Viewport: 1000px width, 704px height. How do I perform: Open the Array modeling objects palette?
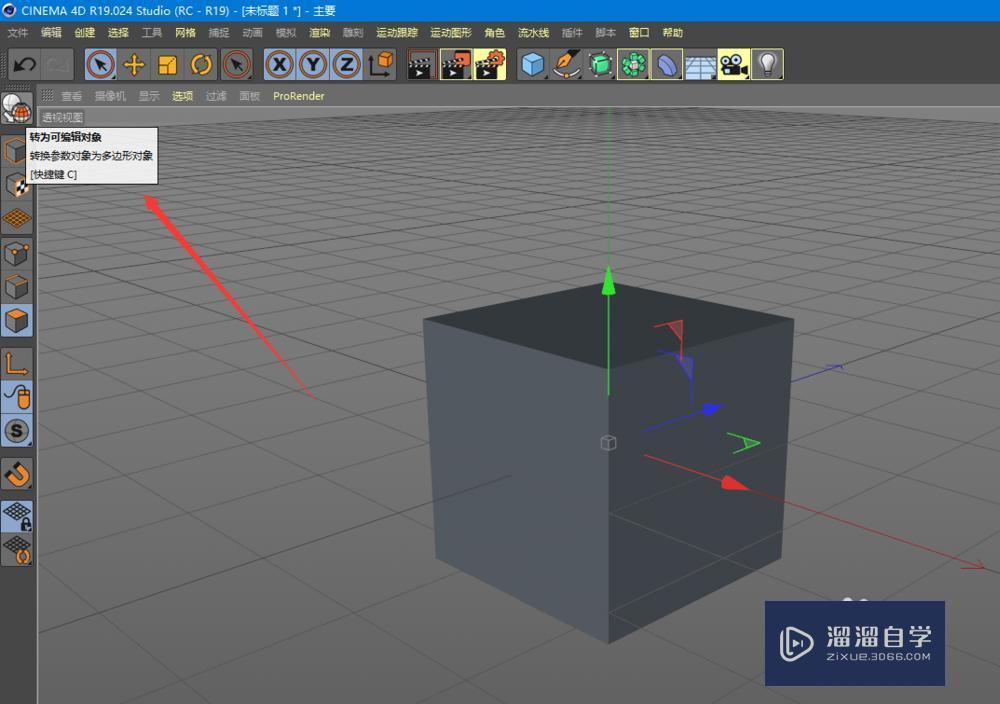coord(633,64)
